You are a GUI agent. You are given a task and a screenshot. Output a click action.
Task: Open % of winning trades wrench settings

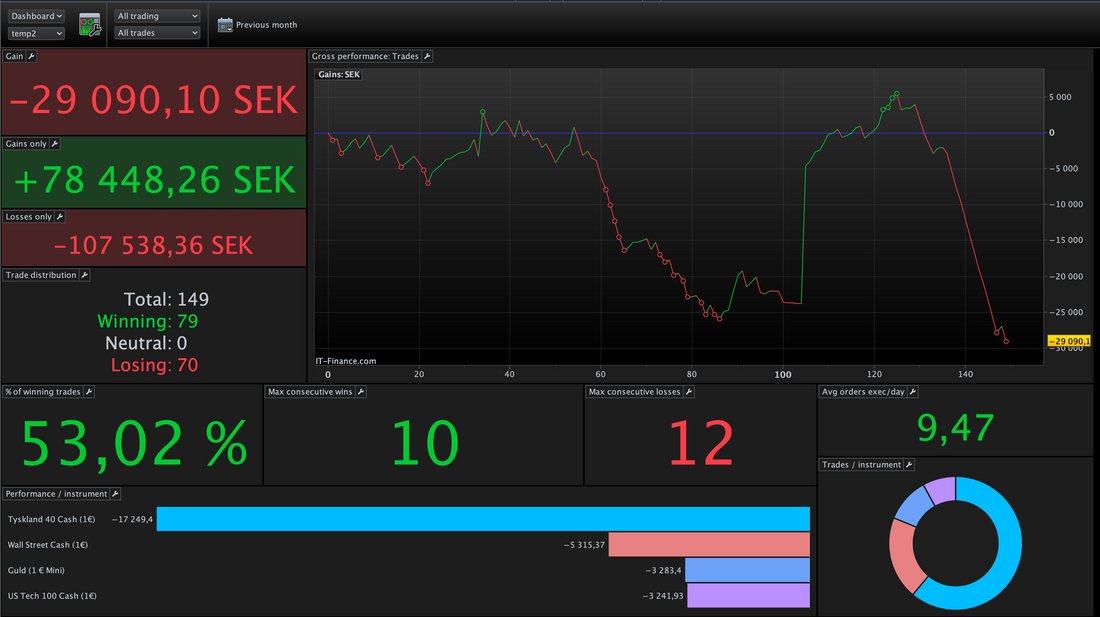[x=89, y=392]
